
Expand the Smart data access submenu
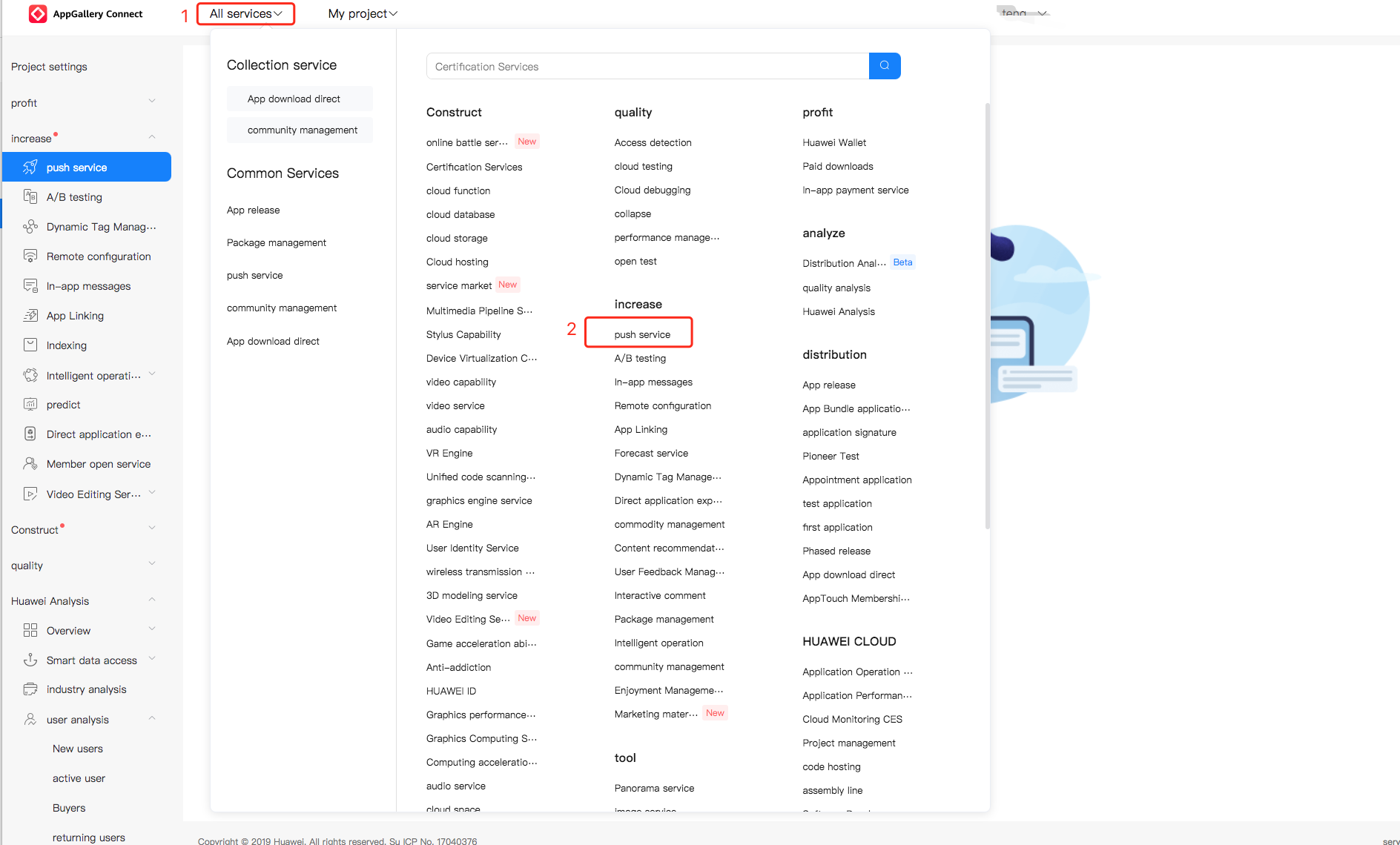152,659
